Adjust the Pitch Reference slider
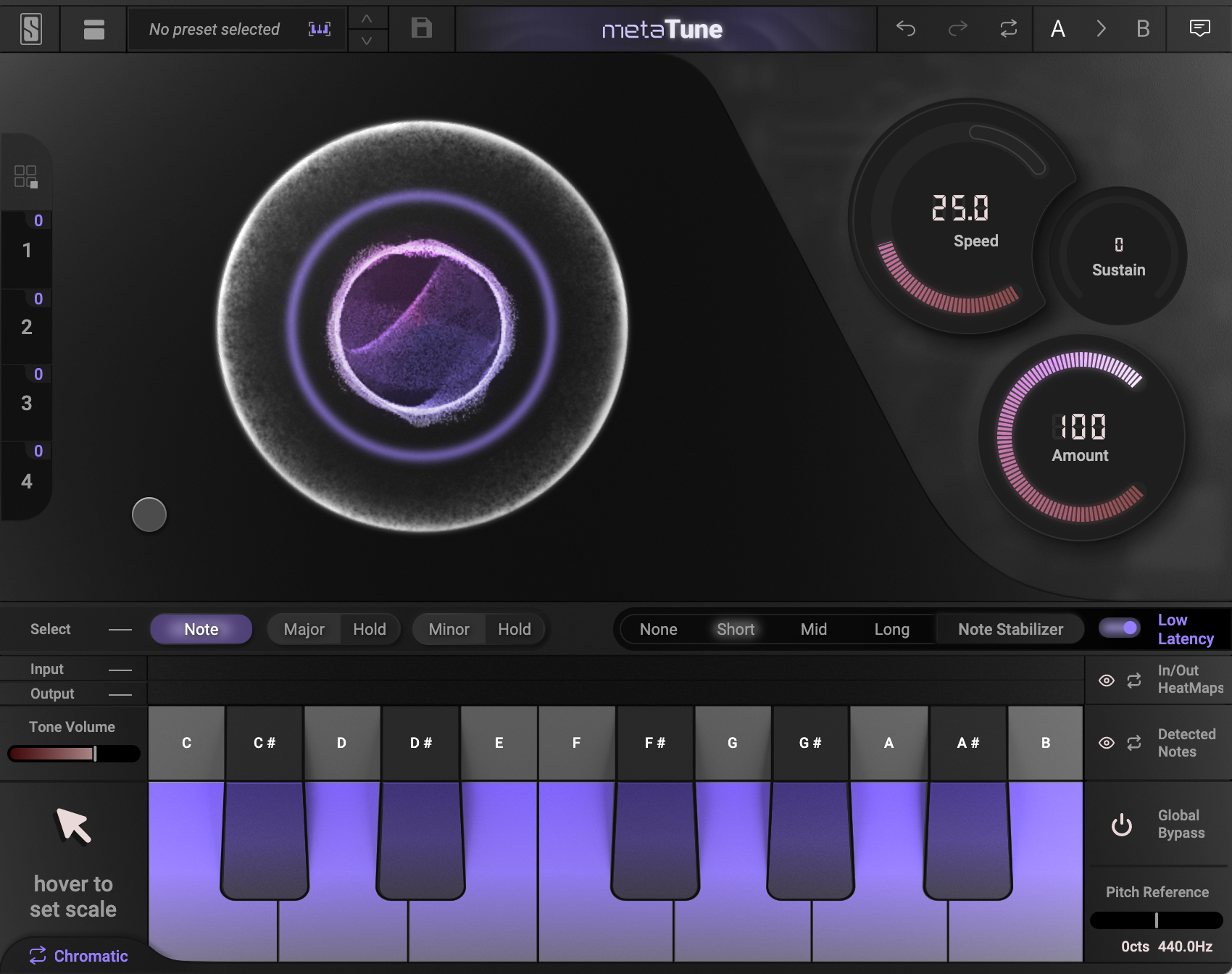Screen dimensions: 1232x974 1157,920
